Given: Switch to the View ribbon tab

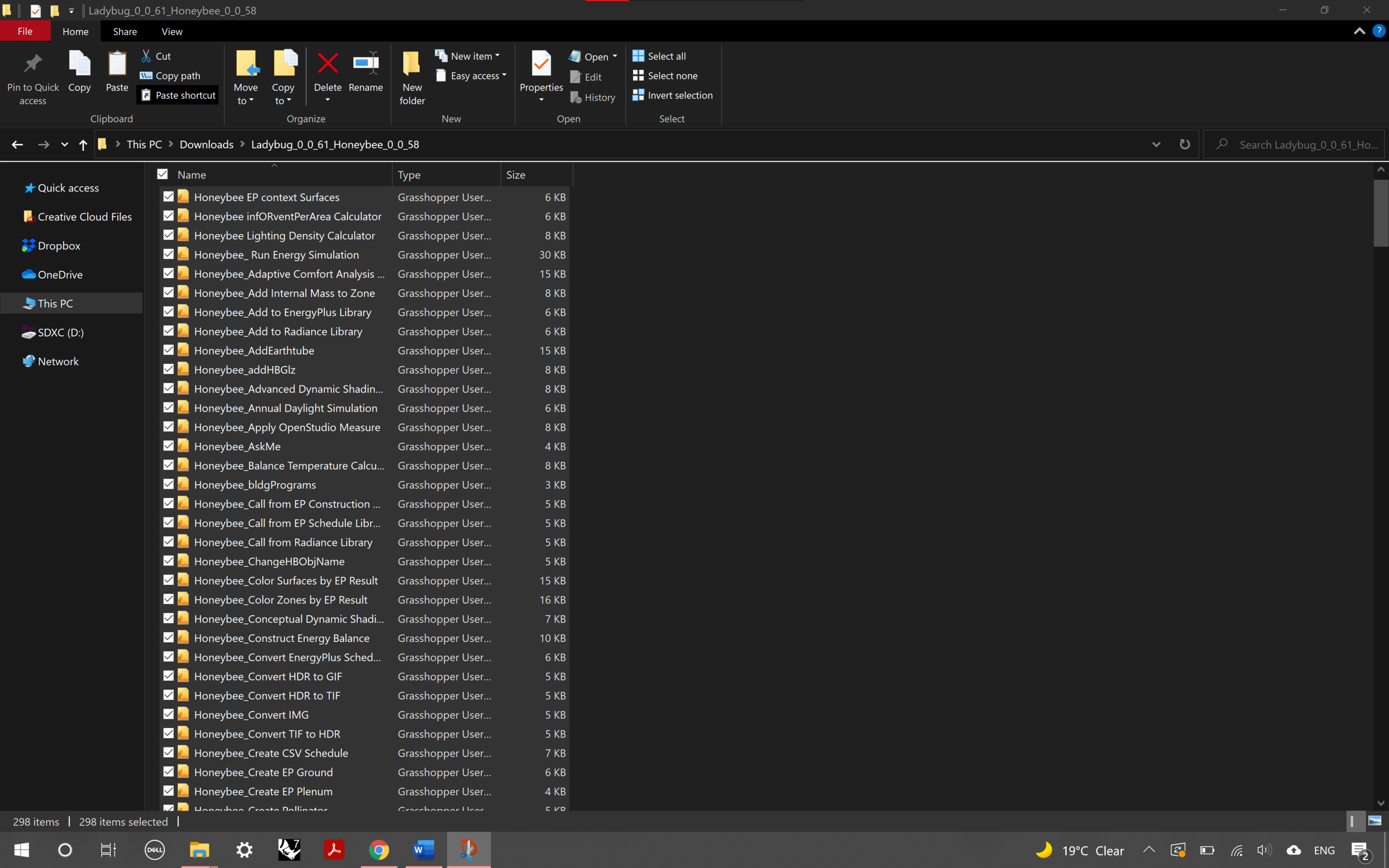Looking at the screenshot, I should pyautogui.click(x=172, y=31).
